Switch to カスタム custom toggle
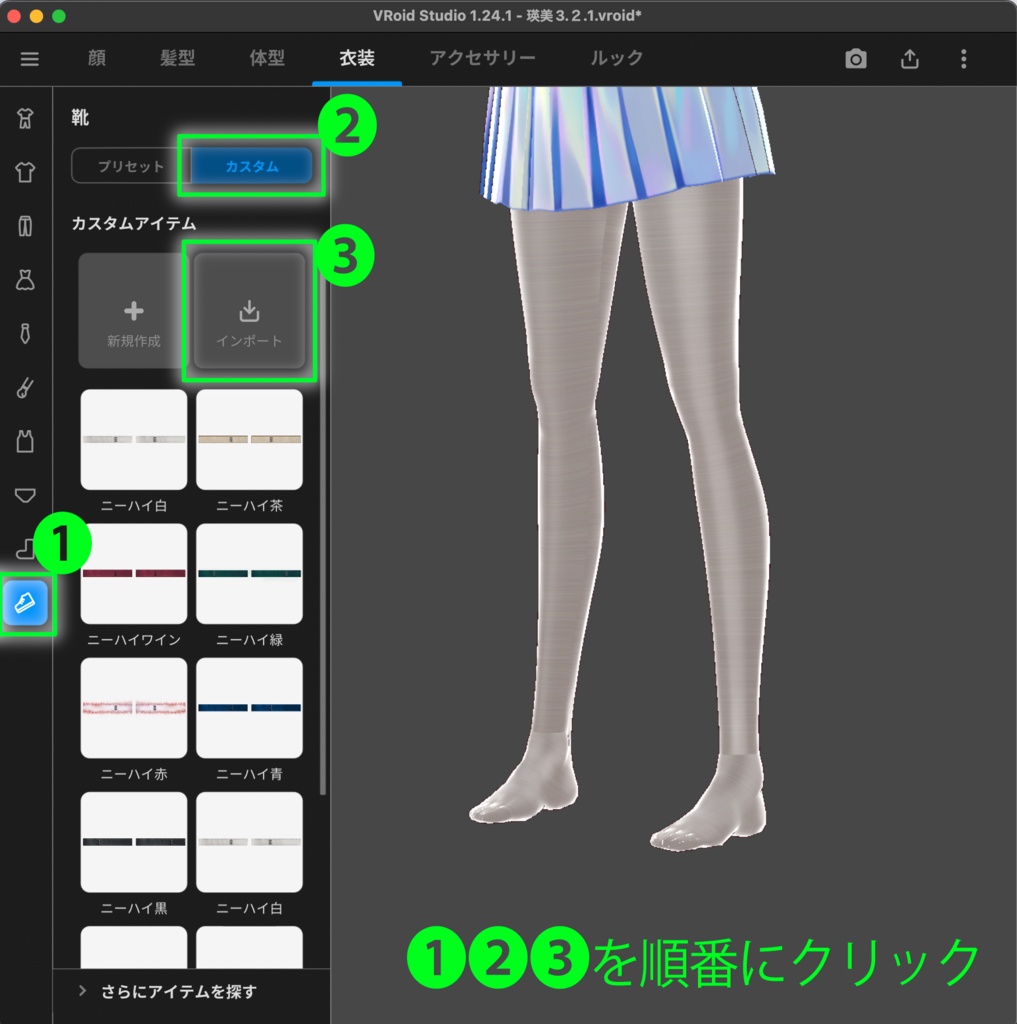This screenshot has height=1024, width=1017. coord(251,166)
